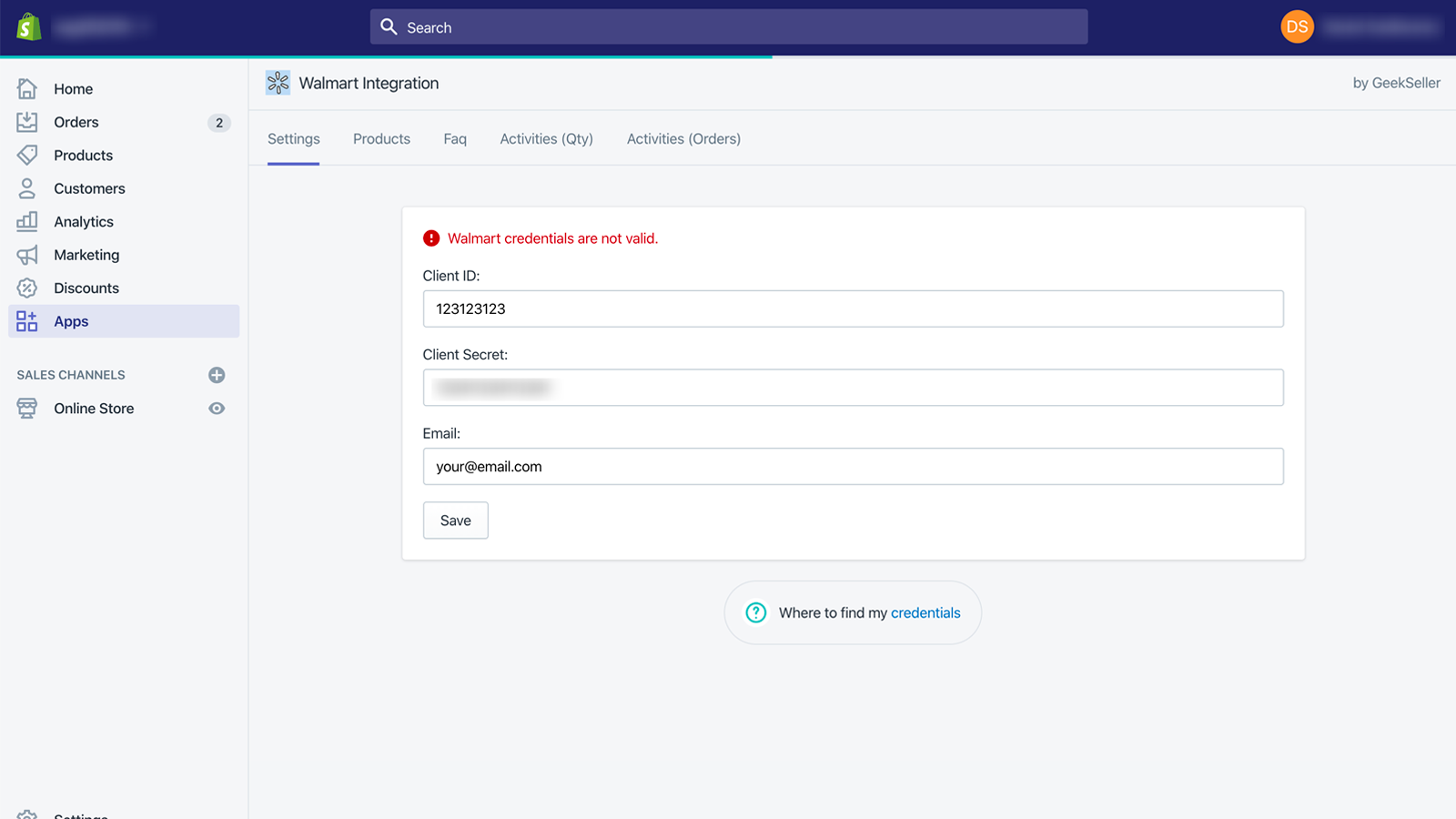The height and width of the screenshot is (819, 1456).
Task: Open Orders in the sidebar
Action: point(76,122)
